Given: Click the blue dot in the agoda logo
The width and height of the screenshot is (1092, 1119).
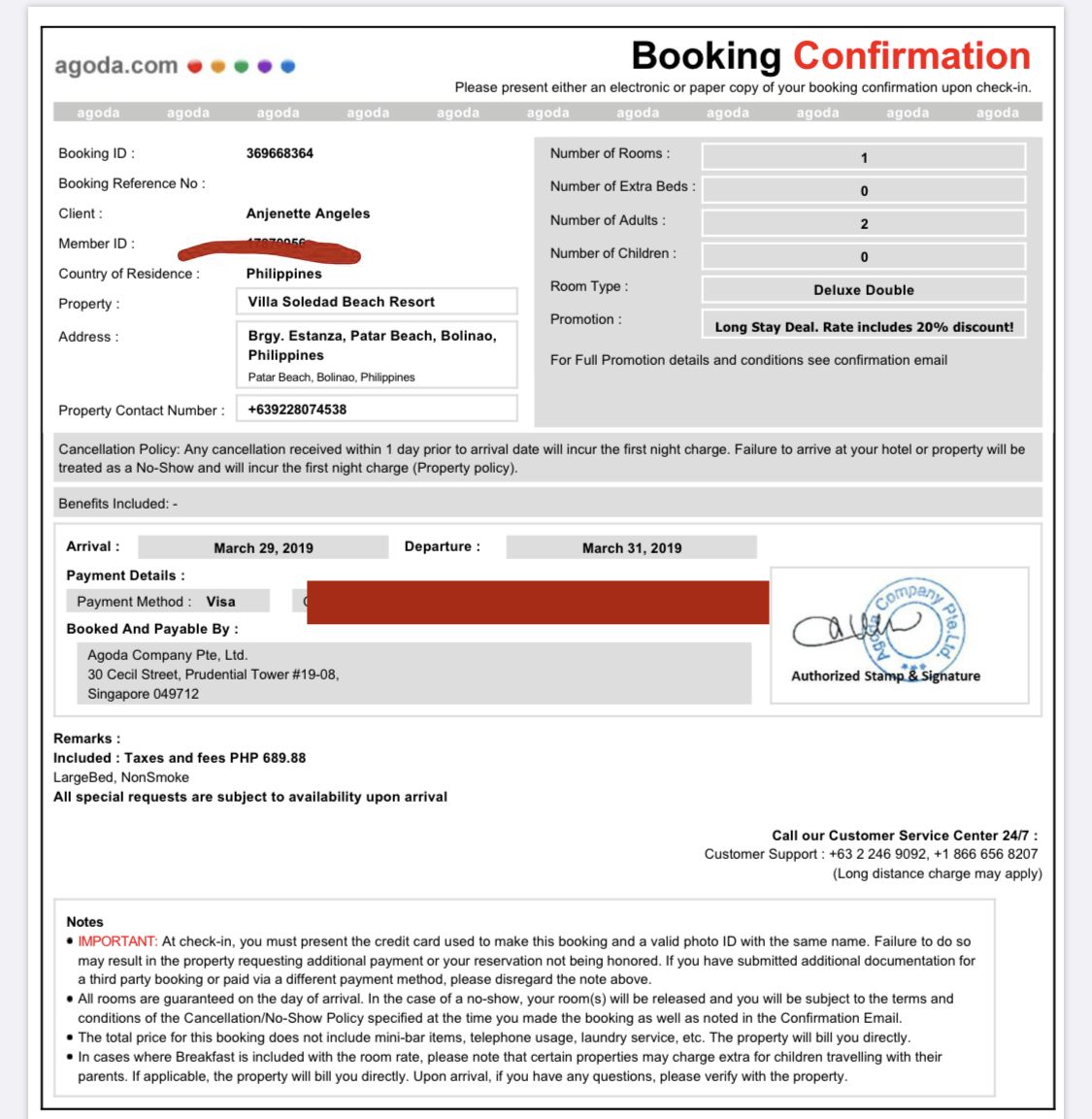Looking at the screenshot, I should 288,66.
